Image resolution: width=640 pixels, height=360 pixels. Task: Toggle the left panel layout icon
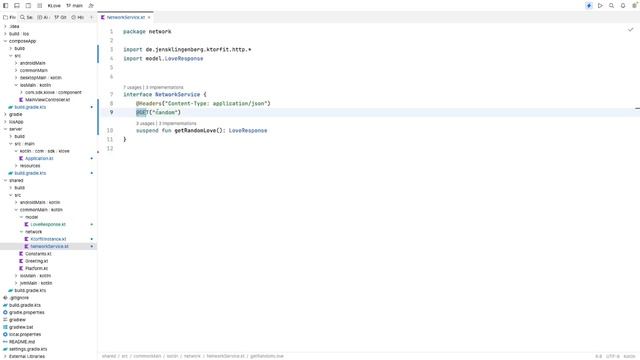[6, 6]
